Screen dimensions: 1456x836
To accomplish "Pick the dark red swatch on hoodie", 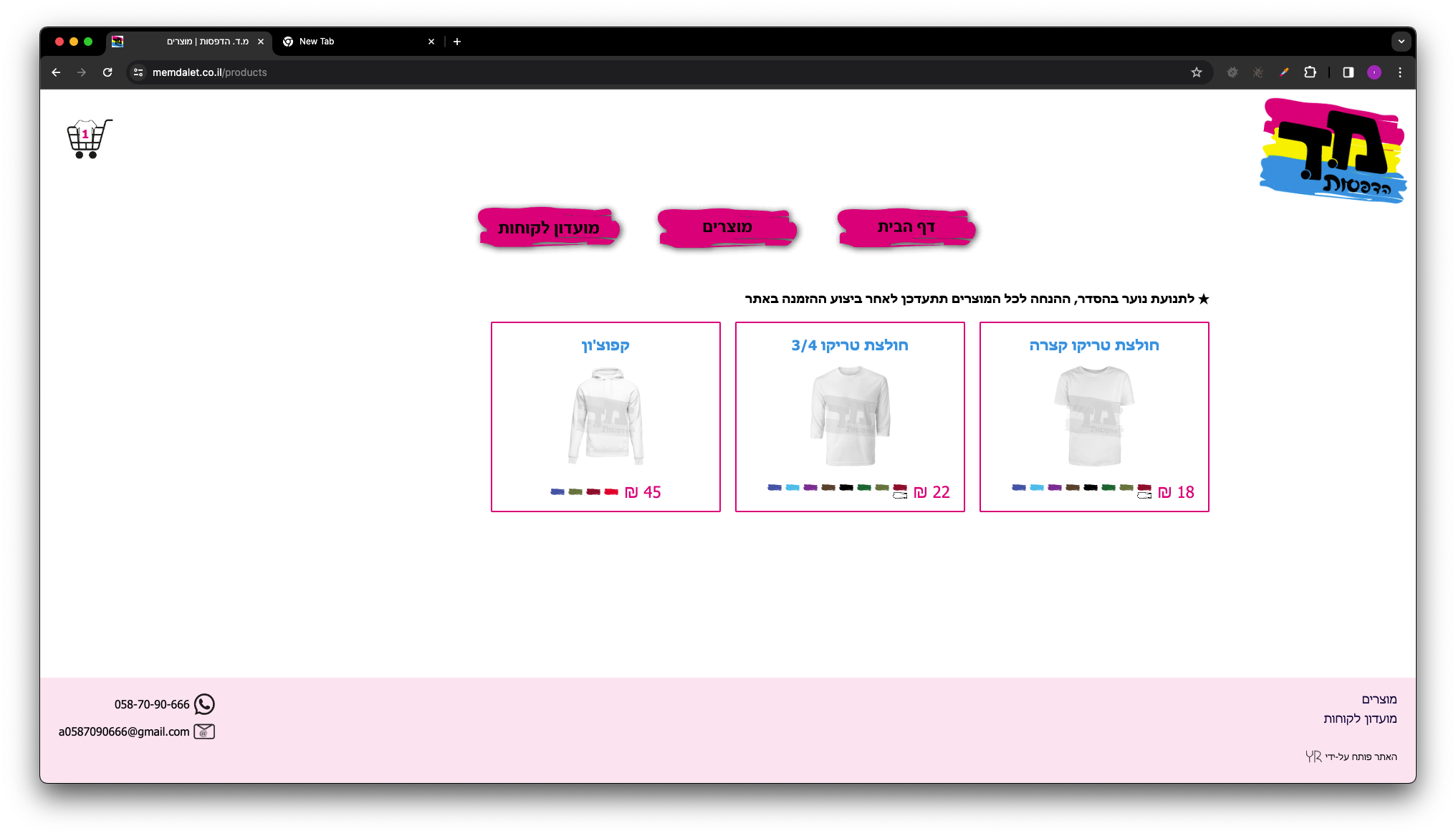I will 593,491.
